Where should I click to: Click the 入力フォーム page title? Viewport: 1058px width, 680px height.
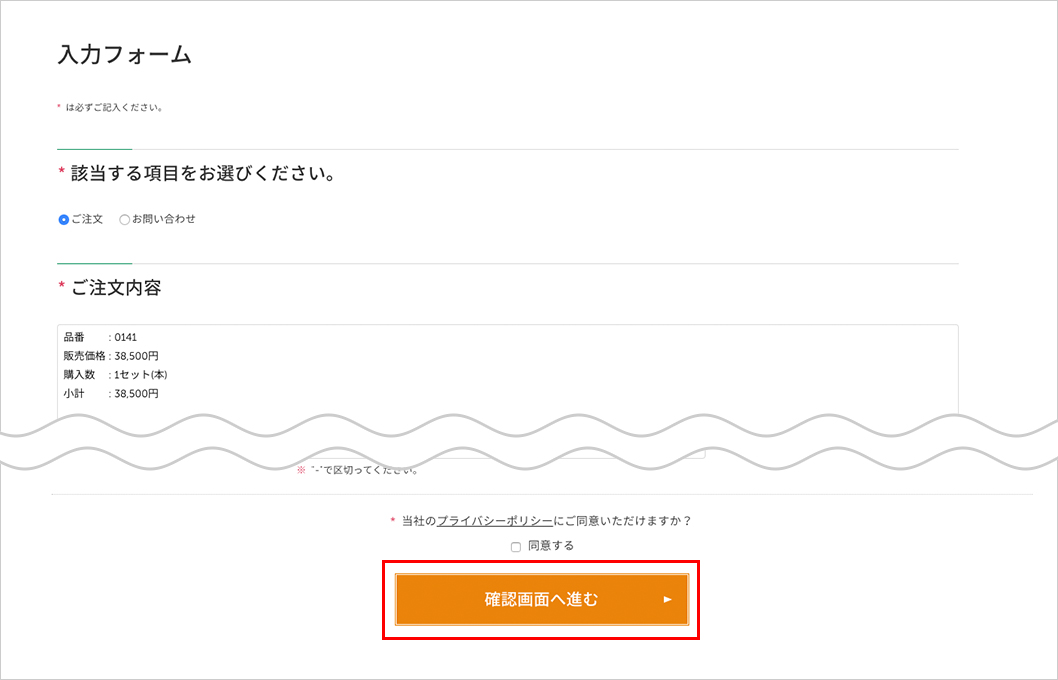(x=123, y=54)
